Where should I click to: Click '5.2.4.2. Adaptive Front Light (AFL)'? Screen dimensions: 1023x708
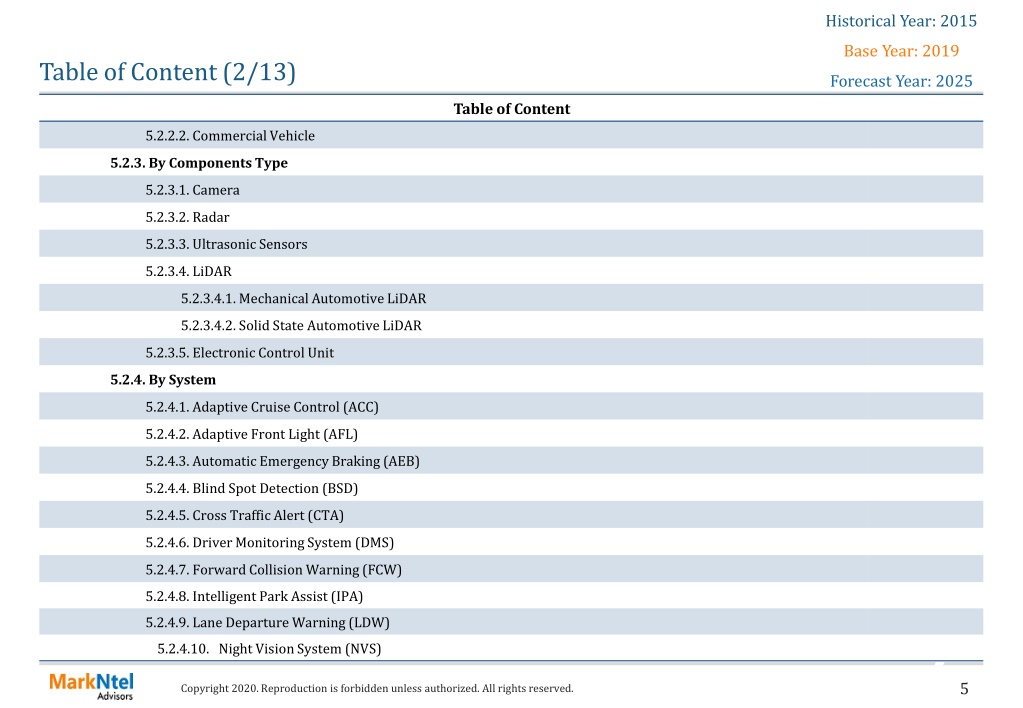[252, 435]
